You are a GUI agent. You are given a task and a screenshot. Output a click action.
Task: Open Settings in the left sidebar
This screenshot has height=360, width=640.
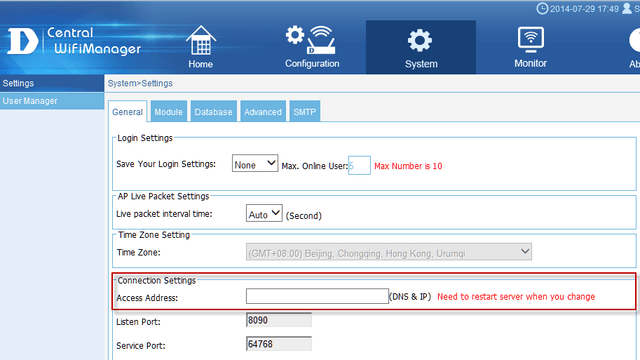click(x=52, y=83)
